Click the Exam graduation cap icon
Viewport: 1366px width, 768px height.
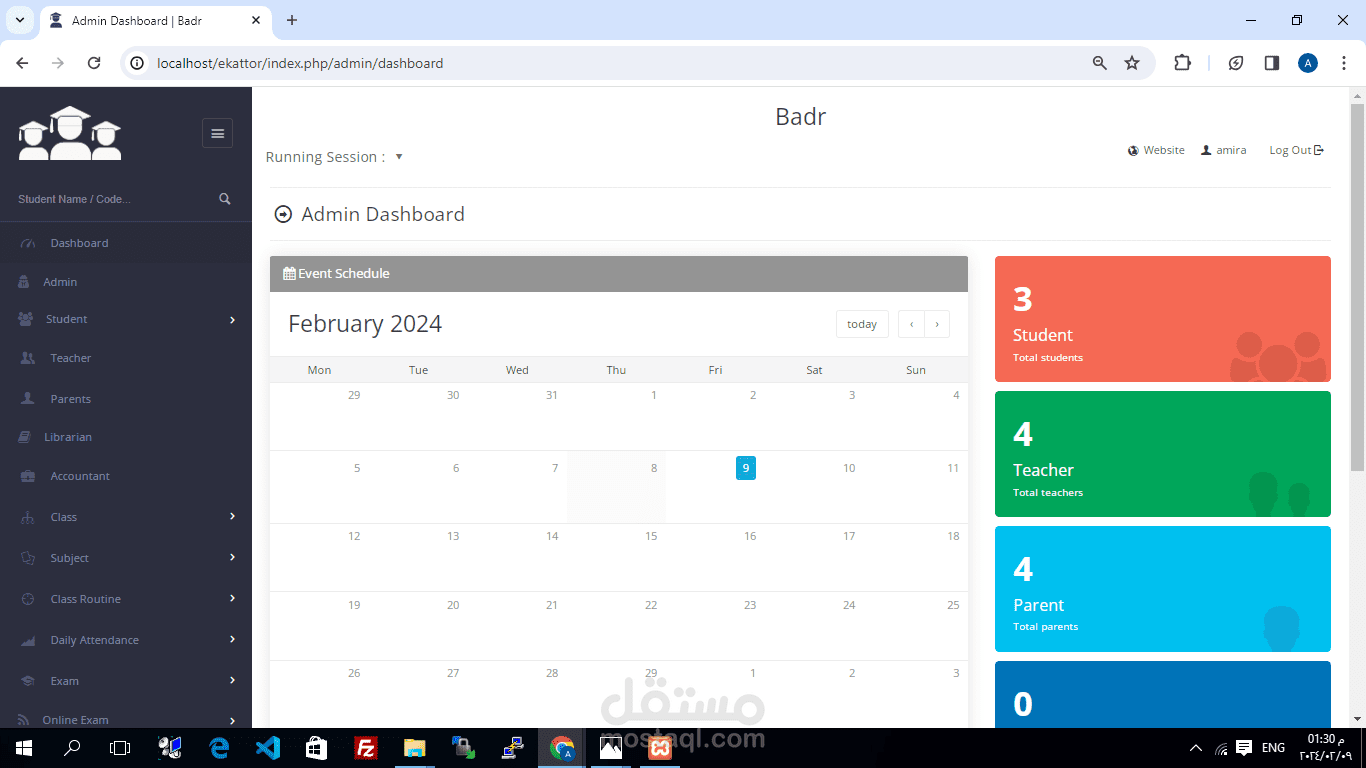coord(28,681)
